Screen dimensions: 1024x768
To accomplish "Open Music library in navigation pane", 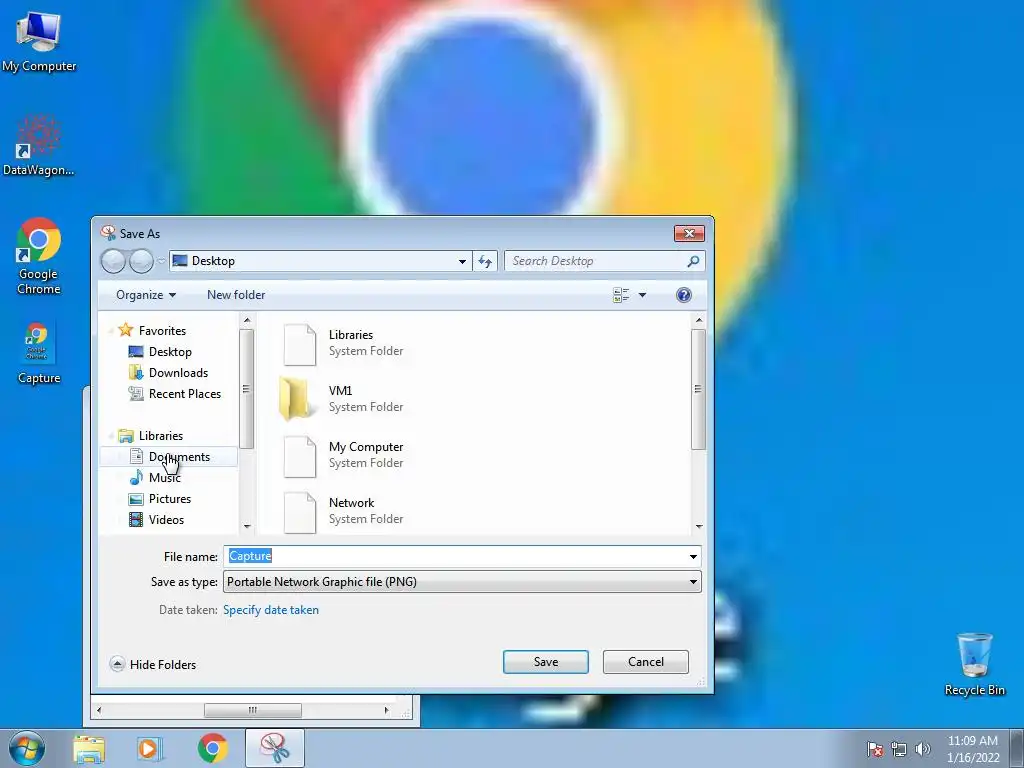I will click(x=165, y=477).
